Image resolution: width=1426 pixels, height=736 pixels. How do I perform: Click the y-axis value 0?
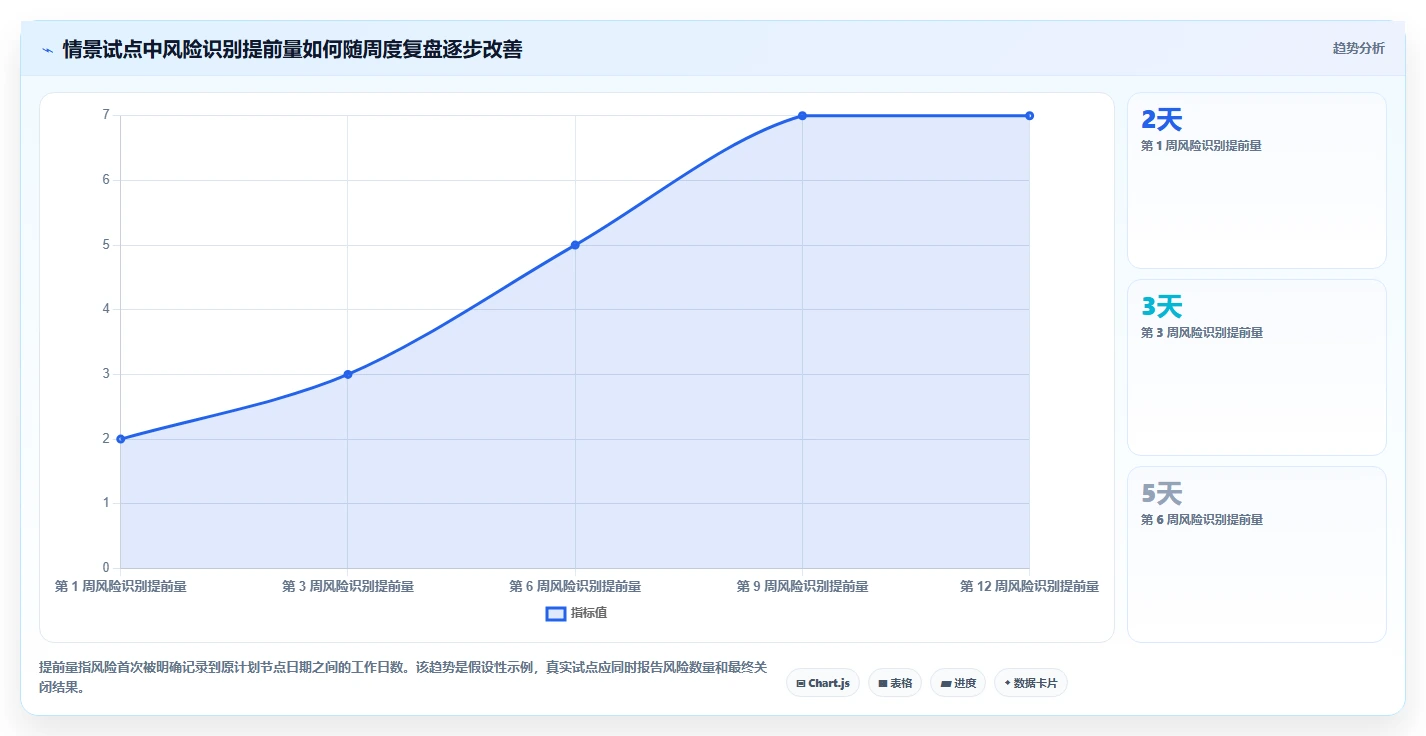point(105,568)
